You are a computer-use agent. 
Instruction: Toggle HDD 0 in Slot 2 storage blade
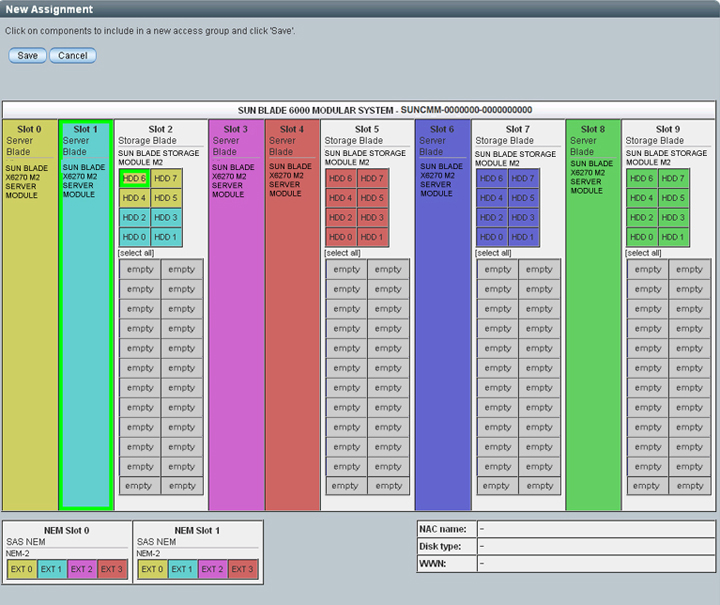pos(134,237)
